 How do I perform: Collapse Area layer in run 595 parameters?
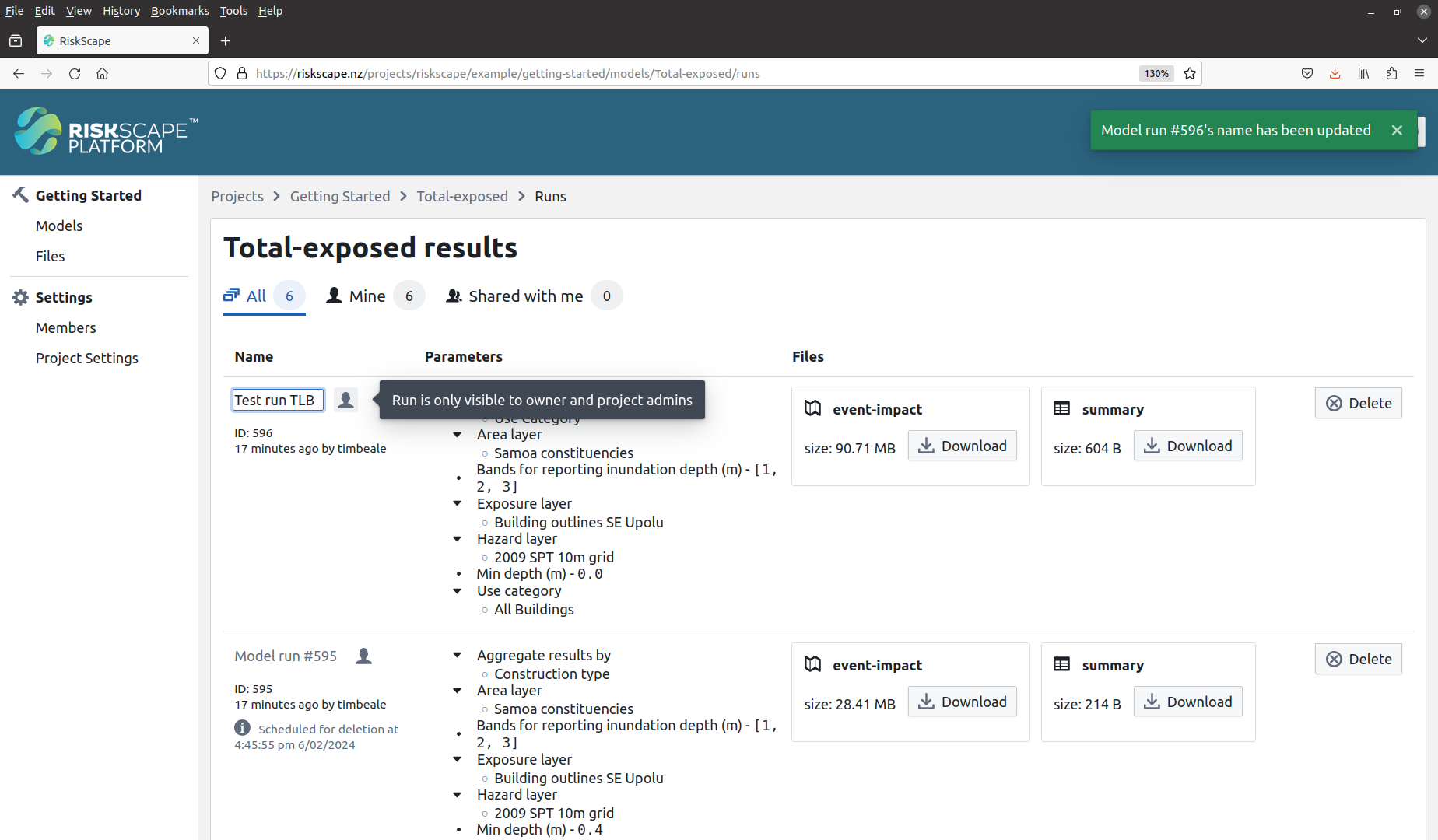tap(458, 691)
